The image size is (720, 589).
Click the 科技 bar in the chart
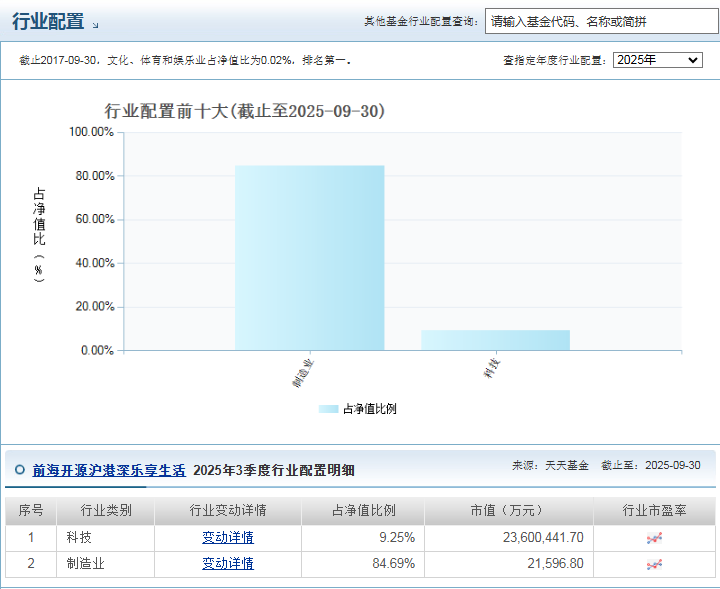pyautogui.click(x=495, y=340)
